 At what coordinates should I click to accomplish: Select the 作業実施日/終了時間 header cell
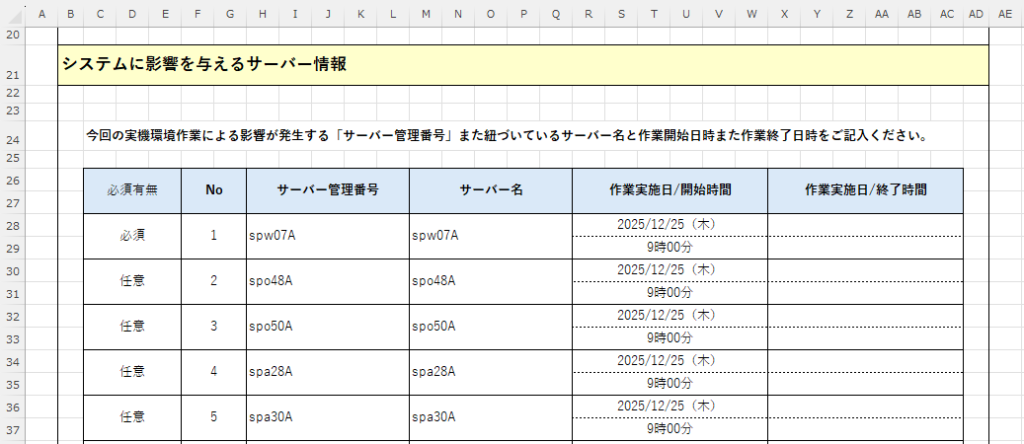click(x=865, y=190)
